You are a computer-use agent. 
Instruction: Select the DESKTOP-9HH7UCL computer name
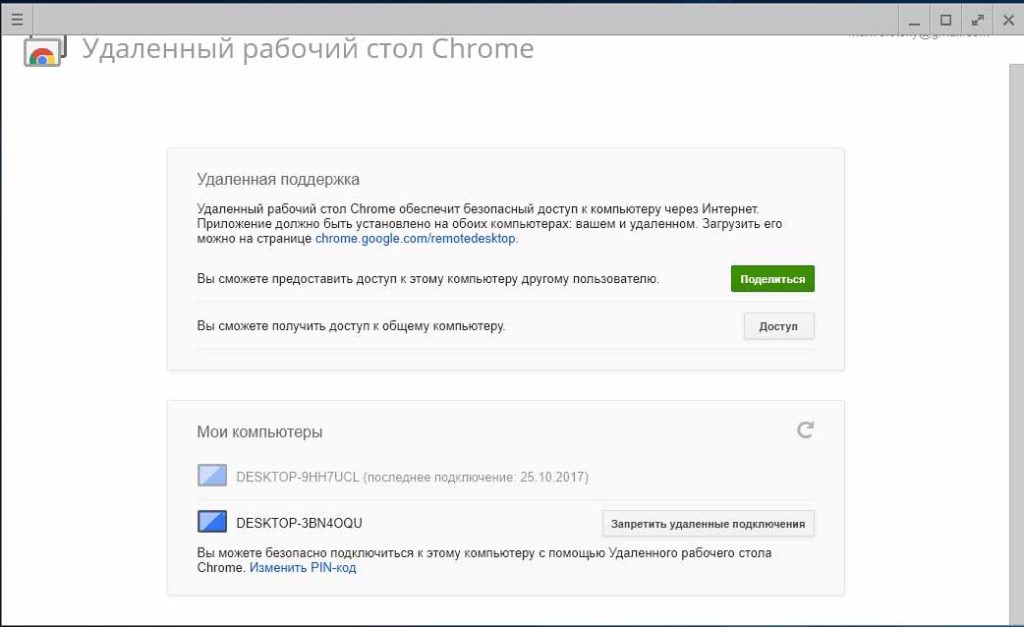click(x=298, y=477)
